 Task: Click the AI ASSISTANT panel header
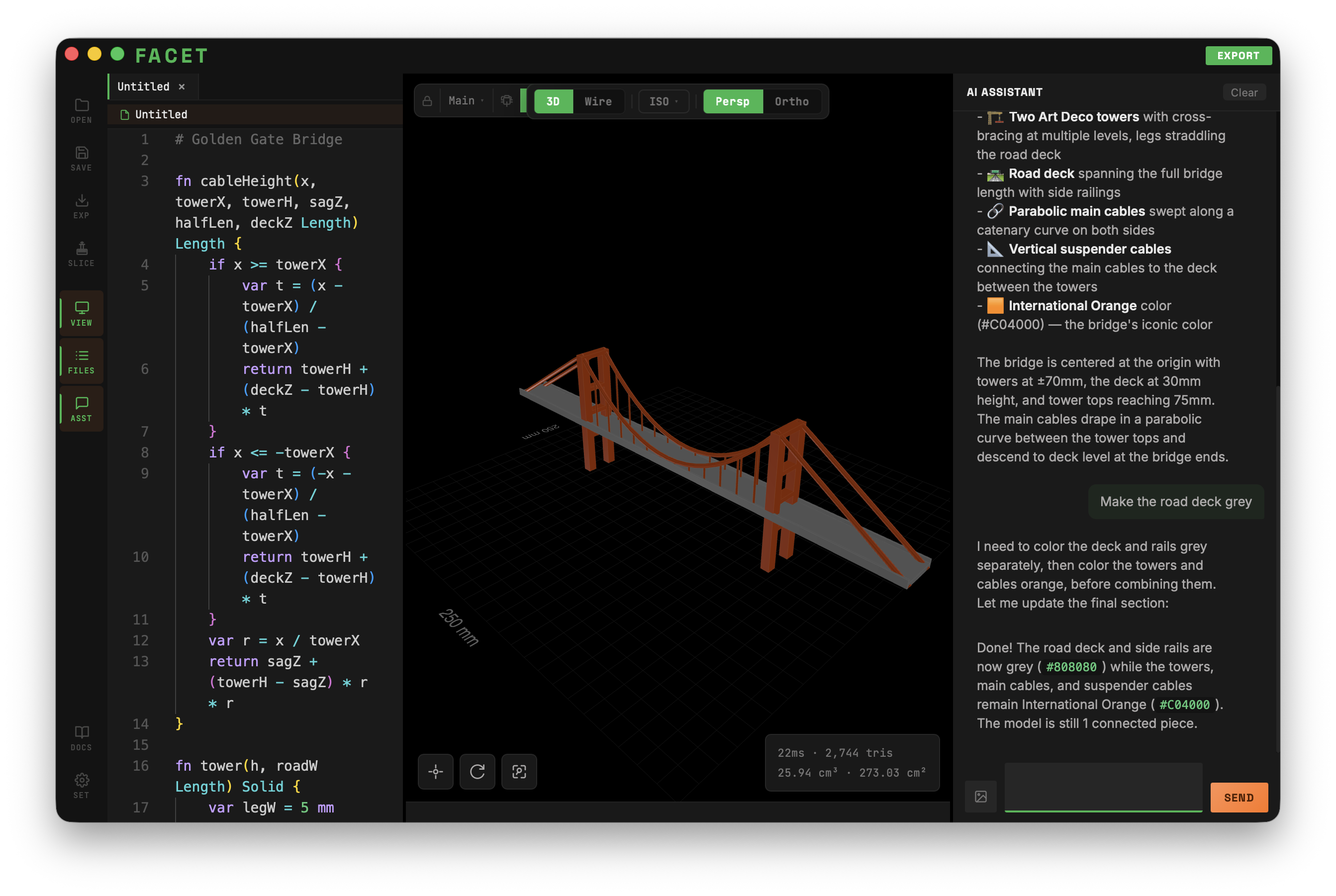1004,92
